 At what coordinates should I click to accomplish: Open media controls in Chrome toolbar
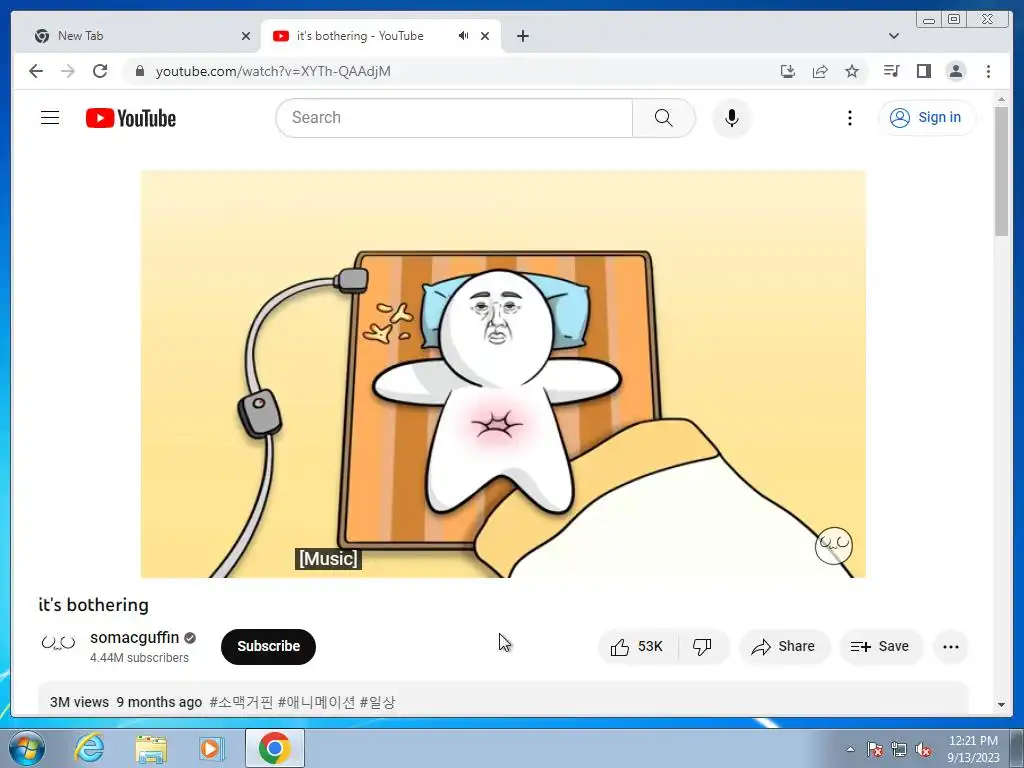[891, 71]
